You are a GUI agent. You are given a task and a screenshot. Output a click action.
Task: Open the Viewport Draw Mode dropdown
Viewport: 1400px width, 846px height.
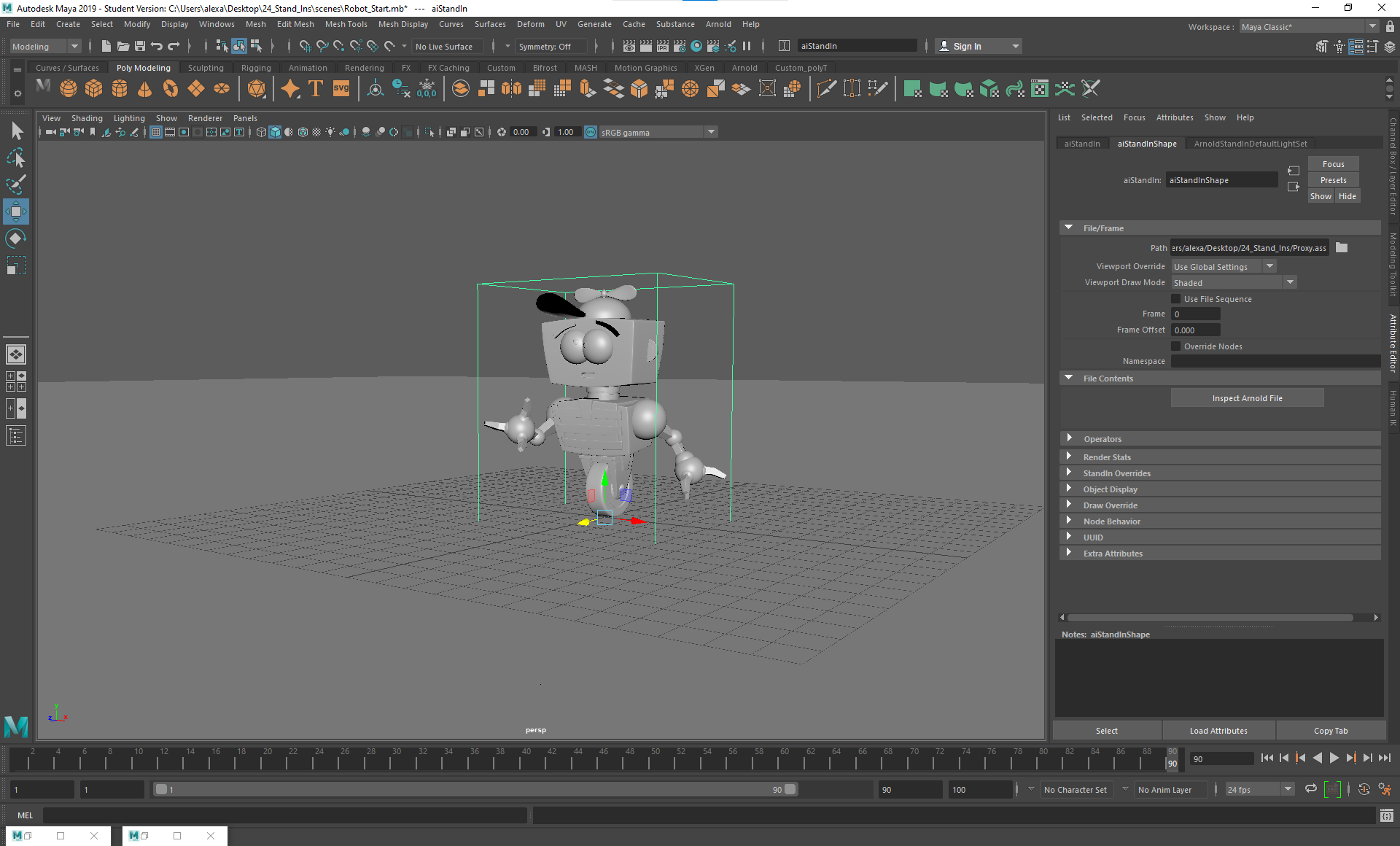(1290, 282)
